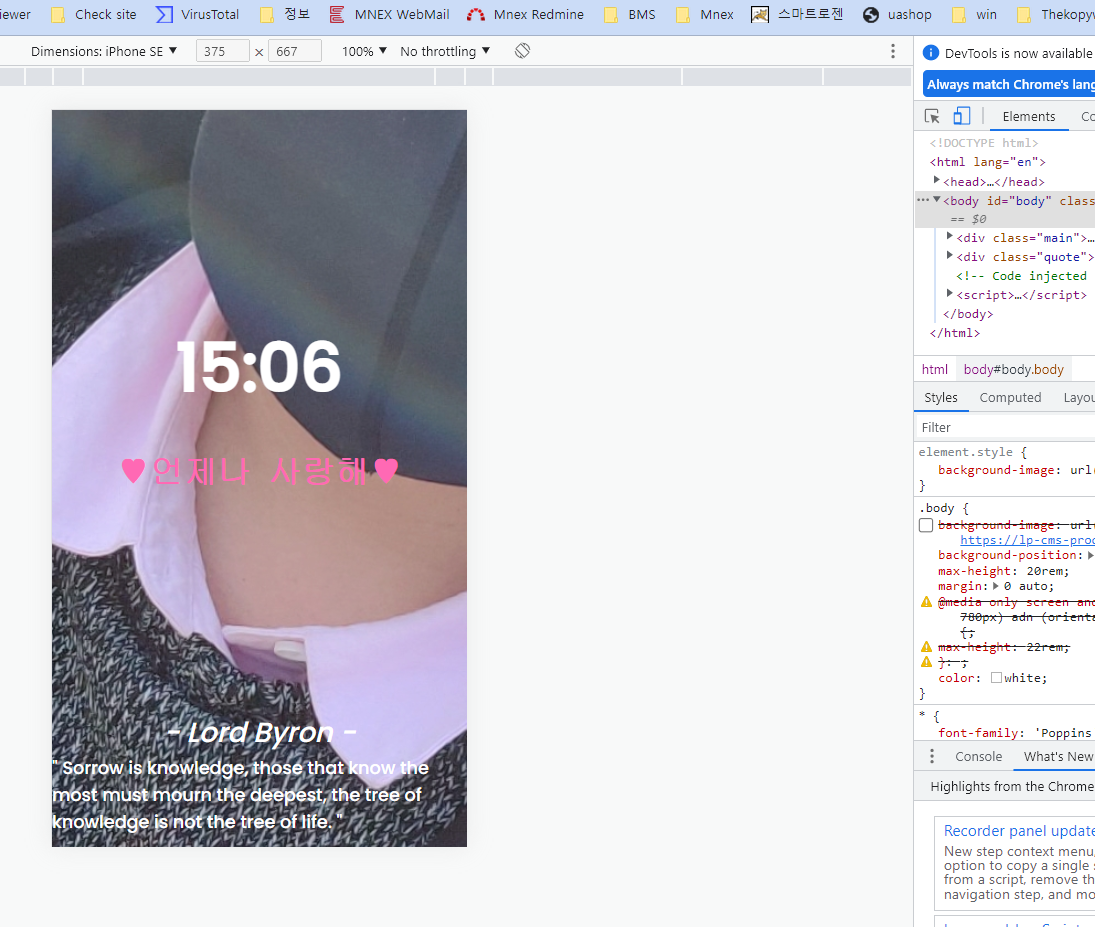Screen dimensions: 1095x927
Task: Open the uashop bookmark
Action: click(x=897, y=15)
